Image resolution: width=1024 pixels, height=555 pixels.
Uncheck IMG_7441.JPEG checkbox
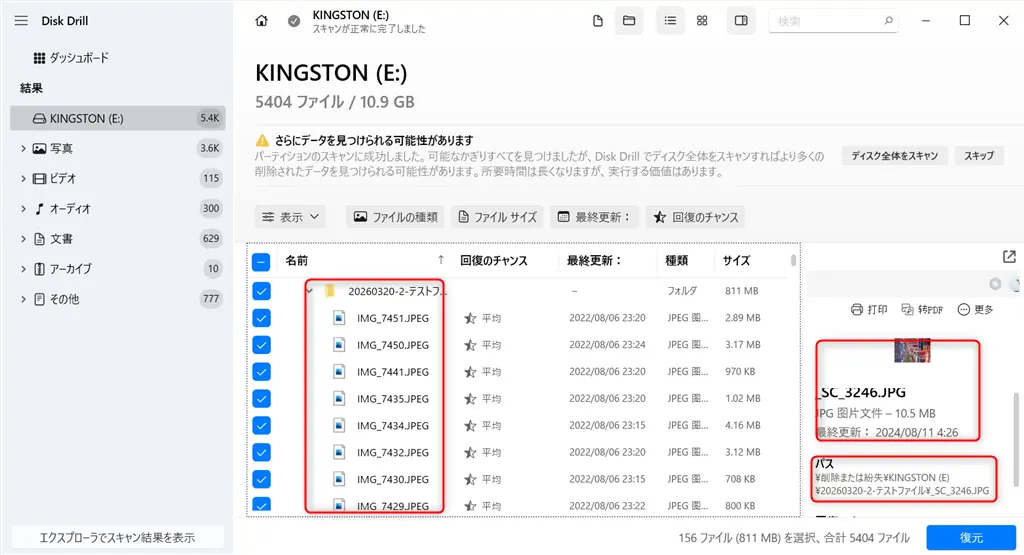pyautogui.click(x=261, y=372)
